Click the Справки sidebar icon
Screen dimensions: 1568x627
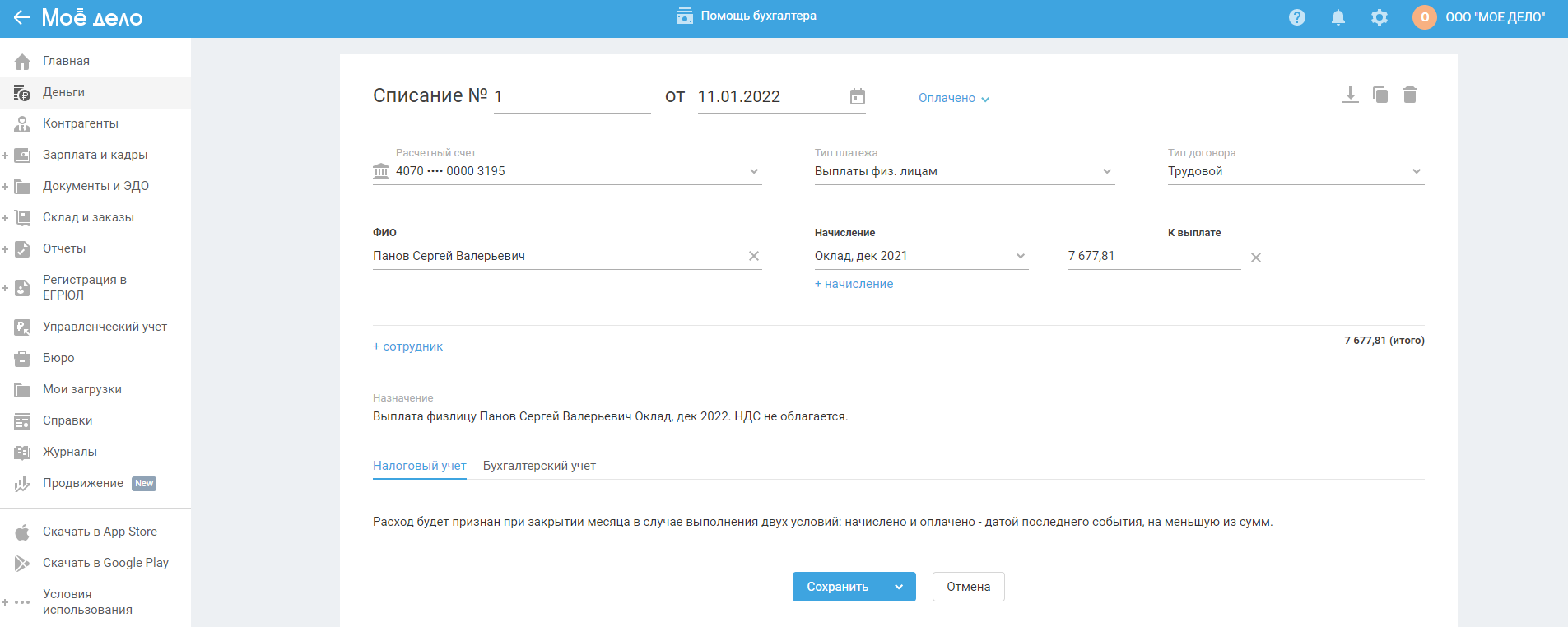coord(22,421)
